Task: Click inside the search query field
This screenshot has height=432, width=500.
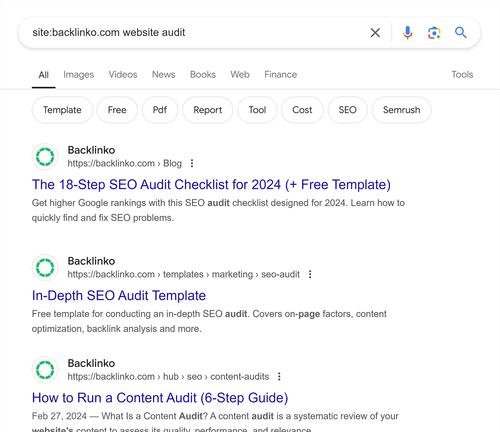Action: [x=193, y=33]
